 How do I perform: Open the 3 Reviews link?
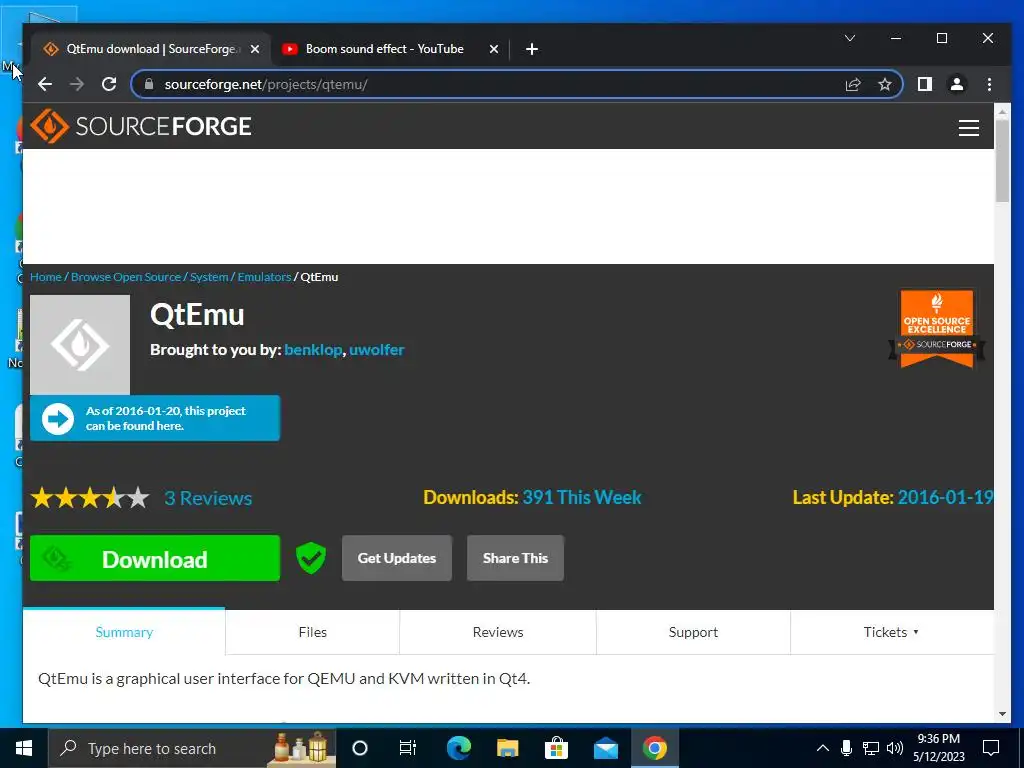tap(208, 498)
